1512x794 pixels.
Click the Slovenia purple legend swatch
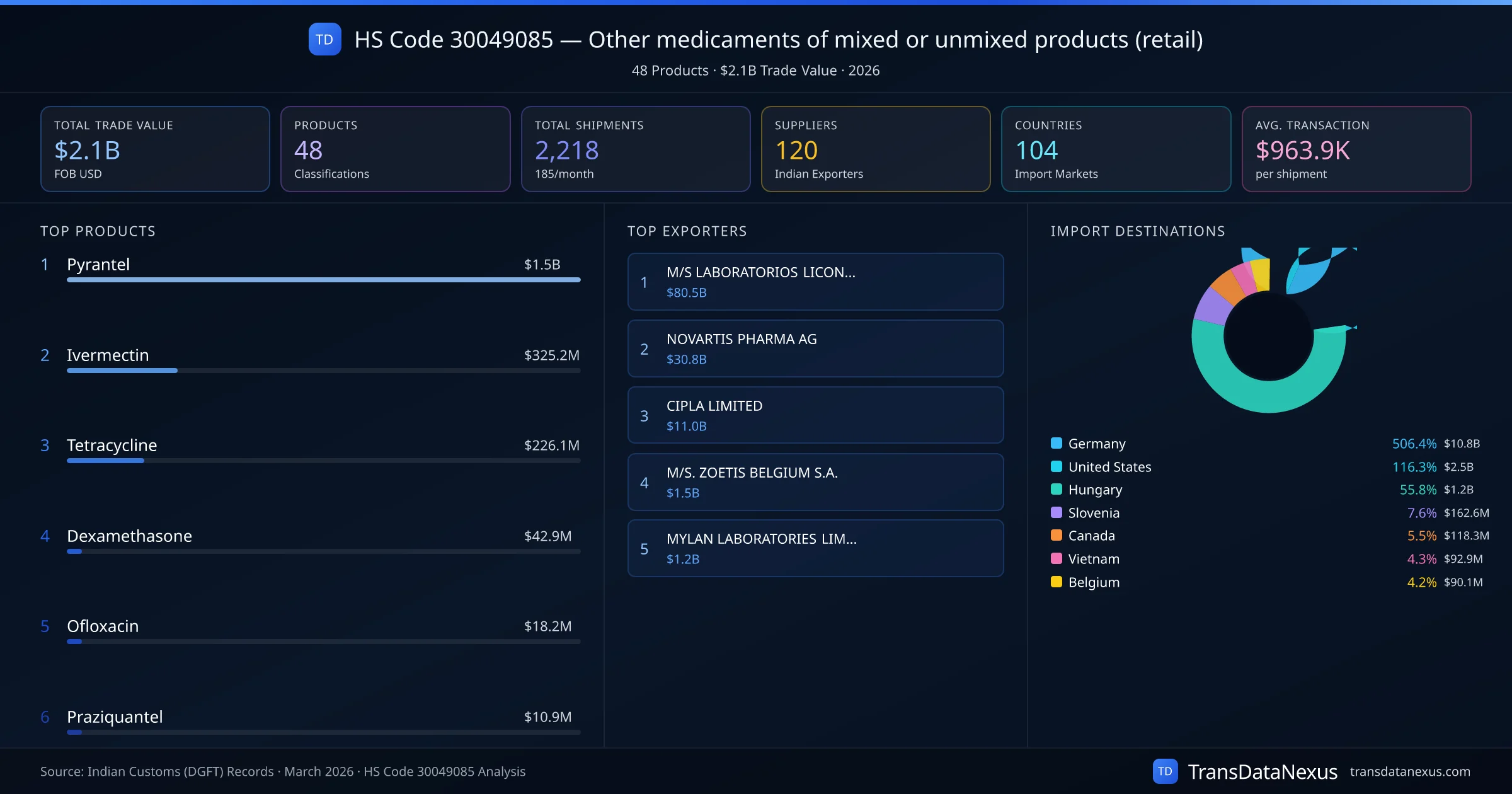[x=1057, y=512]
